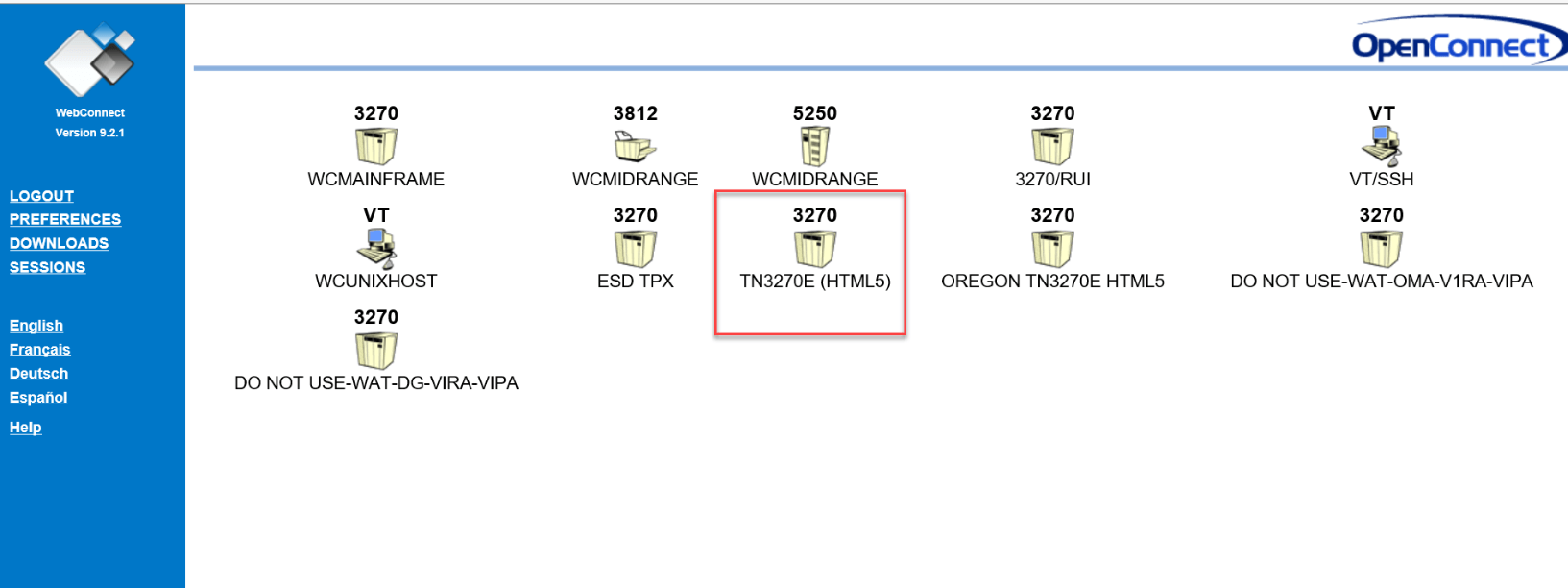This screenshot has height=588, width=1568.
Task: Click the WCUNIXHOST label text
Action: 376,282
